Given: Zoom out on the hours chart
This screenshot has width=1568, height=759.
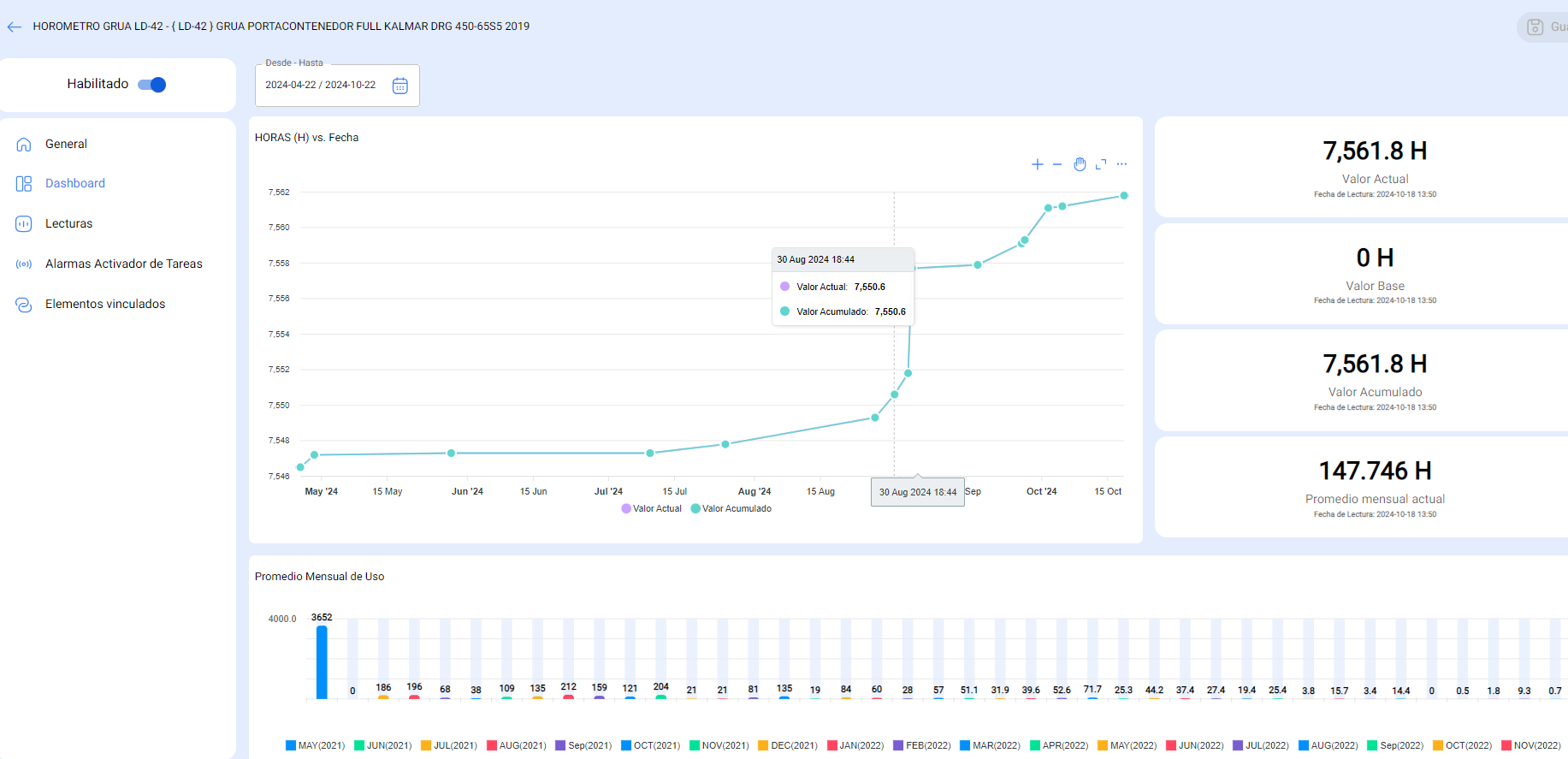Looking at the screenshot, I should (x=1057, y=164).
